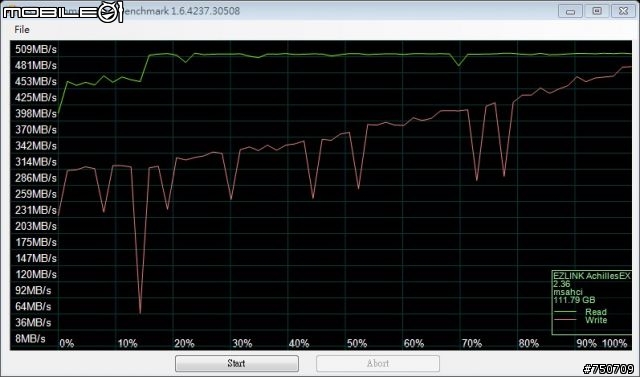Viewport: 640px width, 377px height.
Task: Click the 453MB/s axis label
Action: point(36,81)
